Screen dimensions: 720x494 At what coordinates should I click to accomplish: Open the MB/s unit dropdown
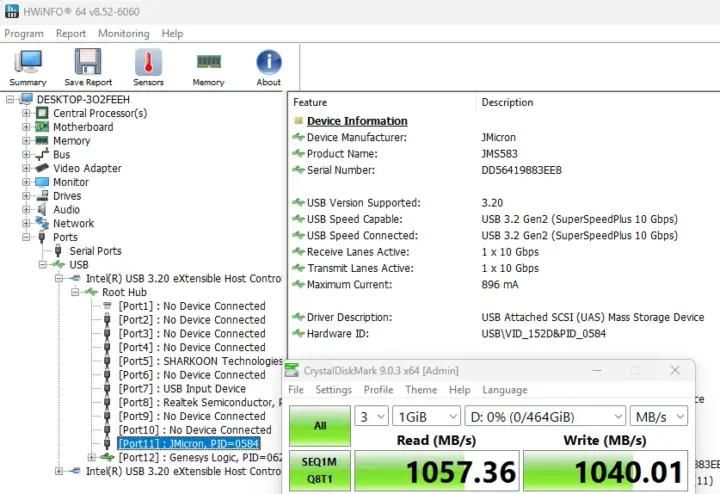(x=658, y=416)
